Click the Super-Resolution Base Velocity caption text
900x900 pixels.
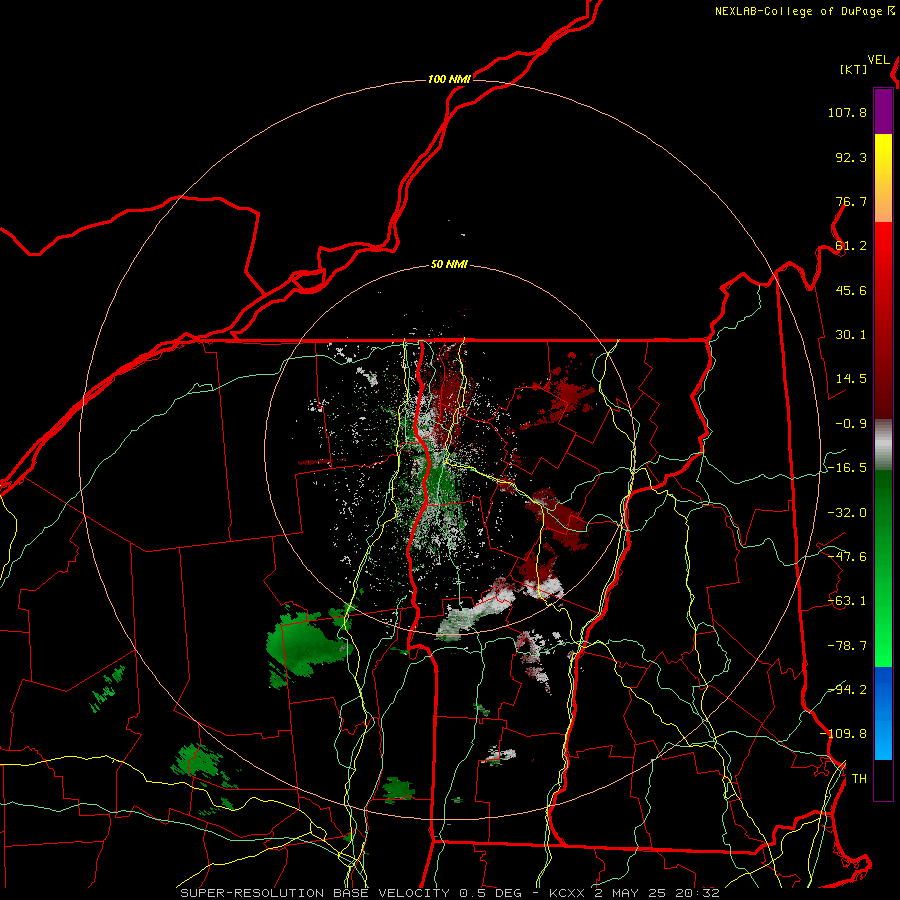click(x=449, y=893)
